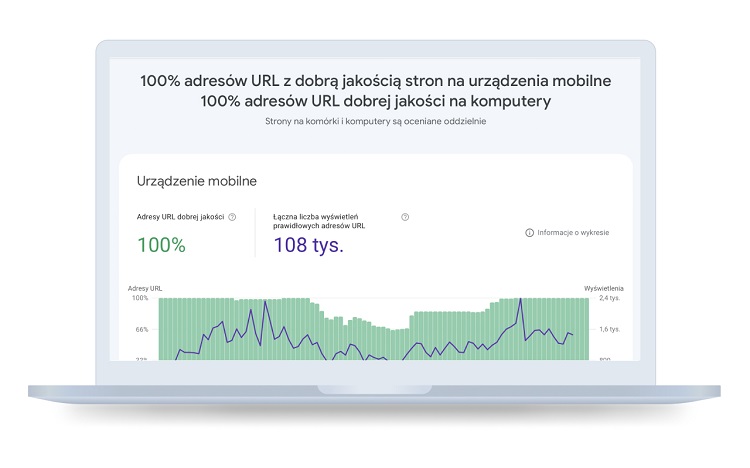Click help icon beside 'Łączna liczba wyświetleń'

(405, 217)
